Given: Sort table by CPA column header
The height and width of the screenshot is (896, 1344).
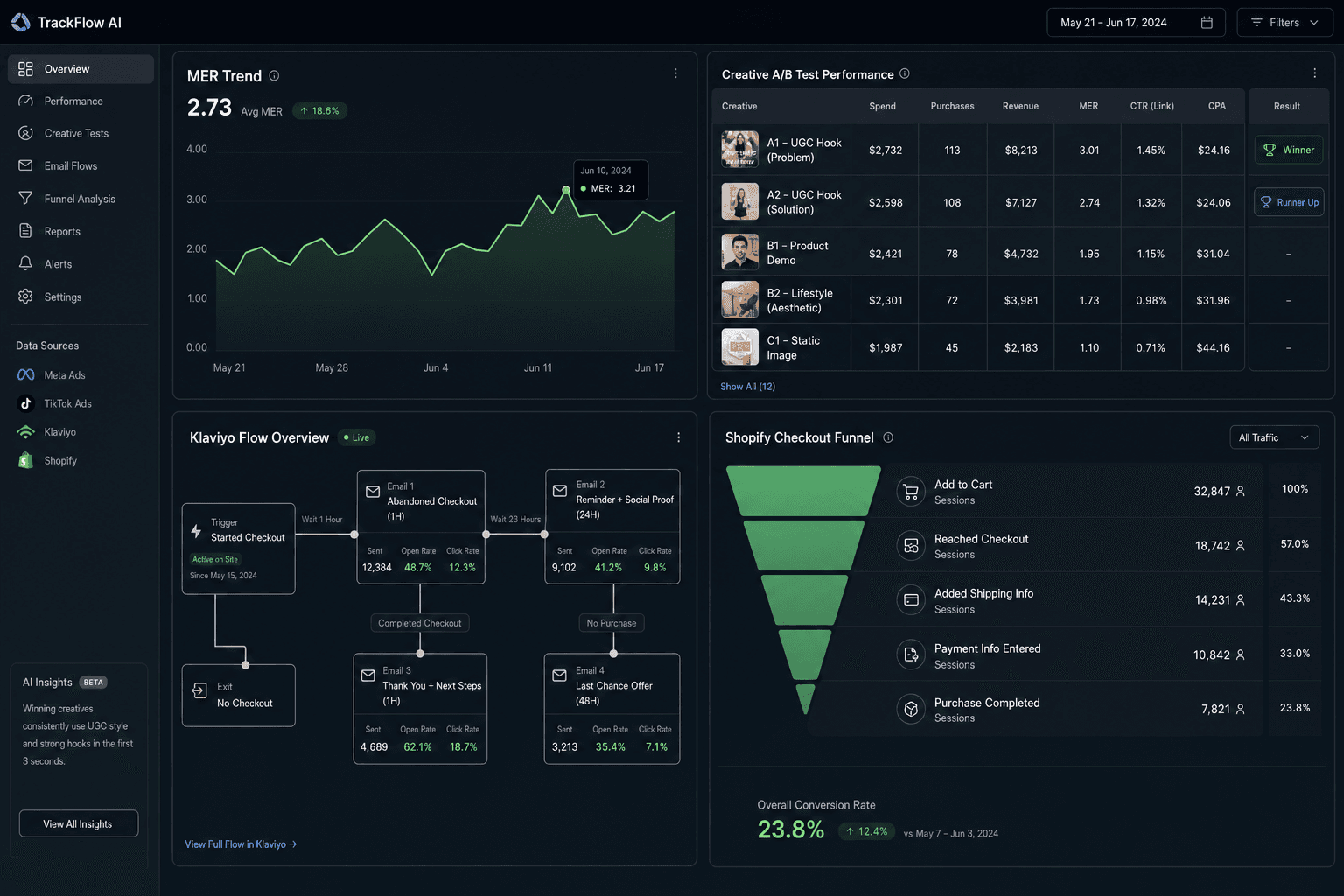Looking at the screenshot, I should [1216, 106].
